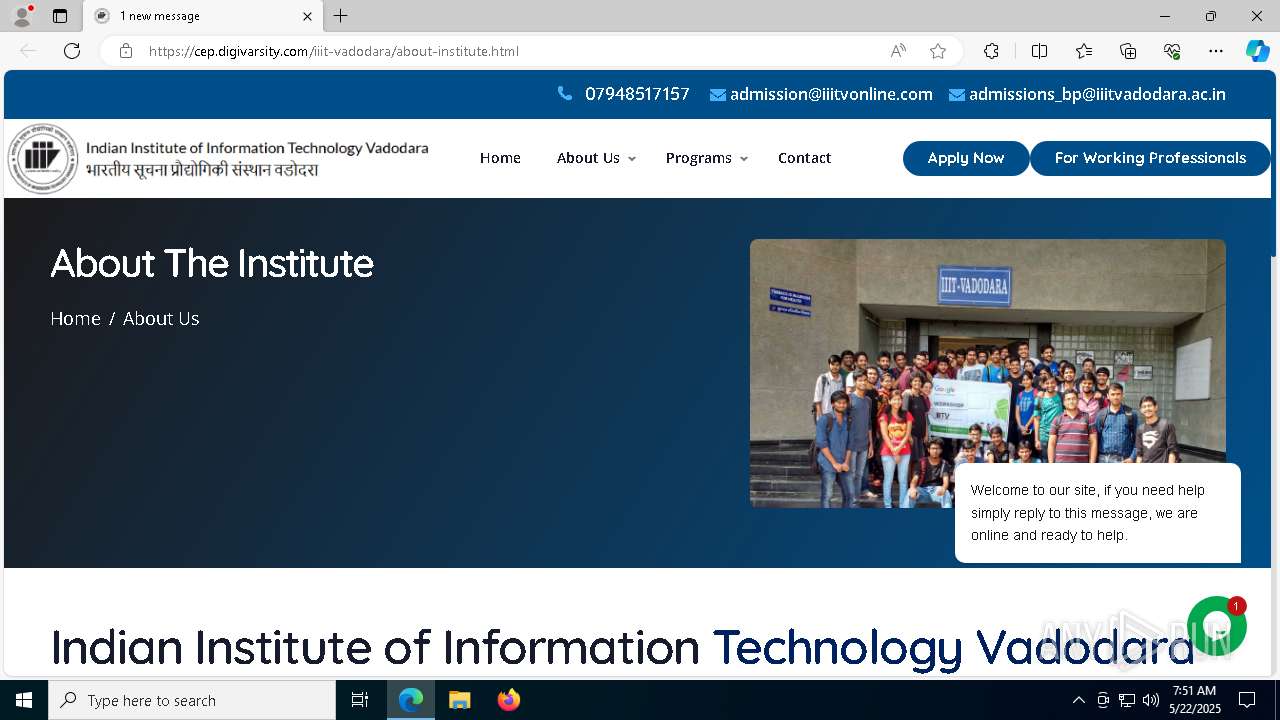View site information lock icon
The image size is (1280, 720).
[126, 51]
